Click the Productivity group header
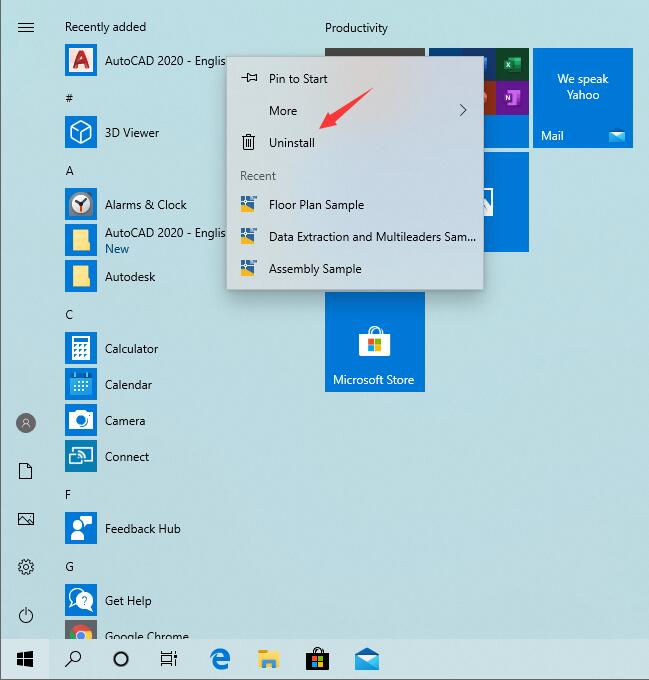Screen dimensions: 649x680 (x=356, y=28)
